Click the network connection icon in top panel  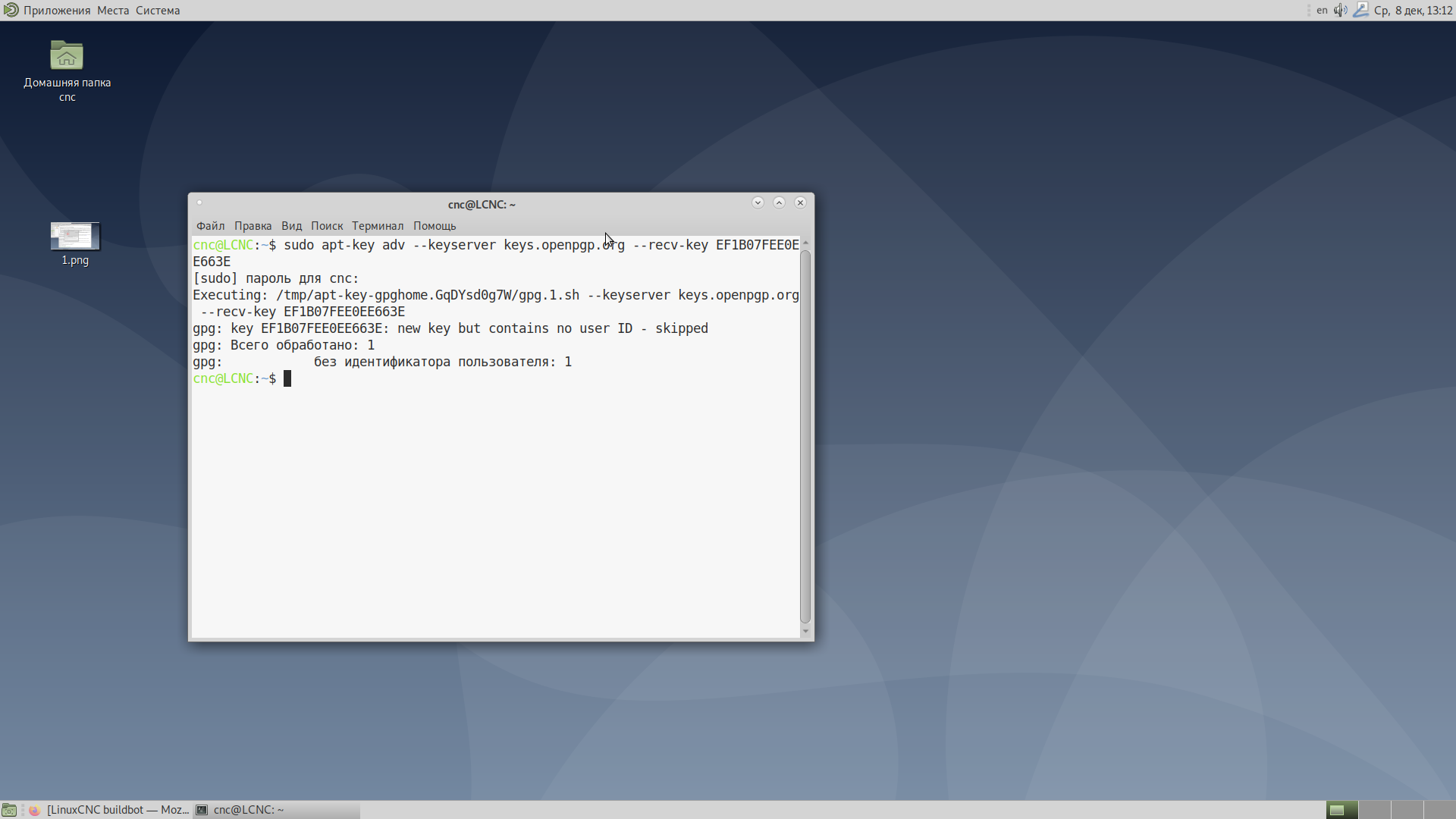pyautogui.click(x=1360, y=10)
